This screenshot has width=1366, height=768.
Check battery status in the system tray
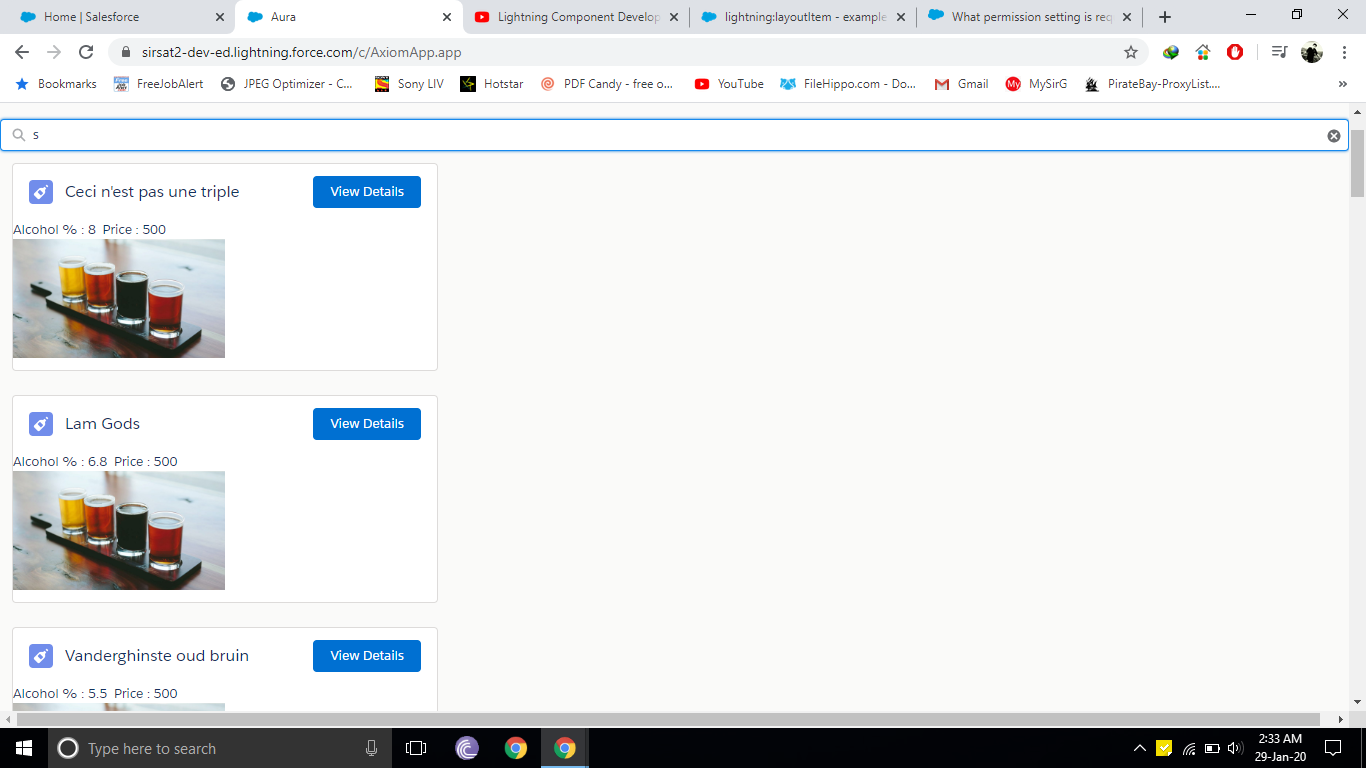click(1212, 748)
